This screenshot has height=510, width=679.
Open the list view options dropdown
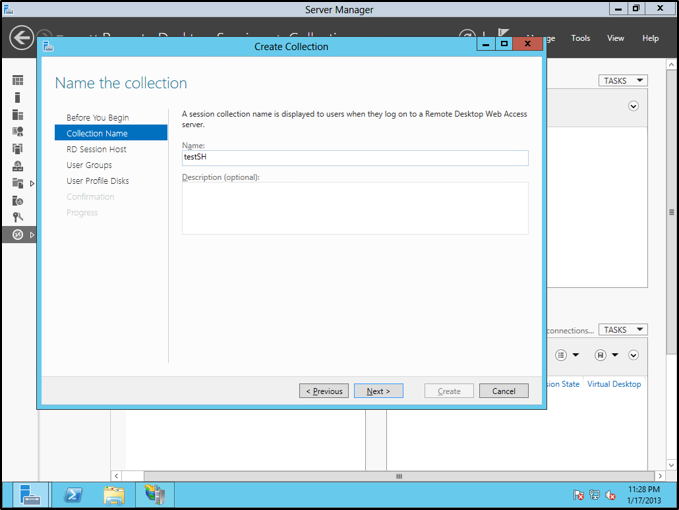coord(565,355)
